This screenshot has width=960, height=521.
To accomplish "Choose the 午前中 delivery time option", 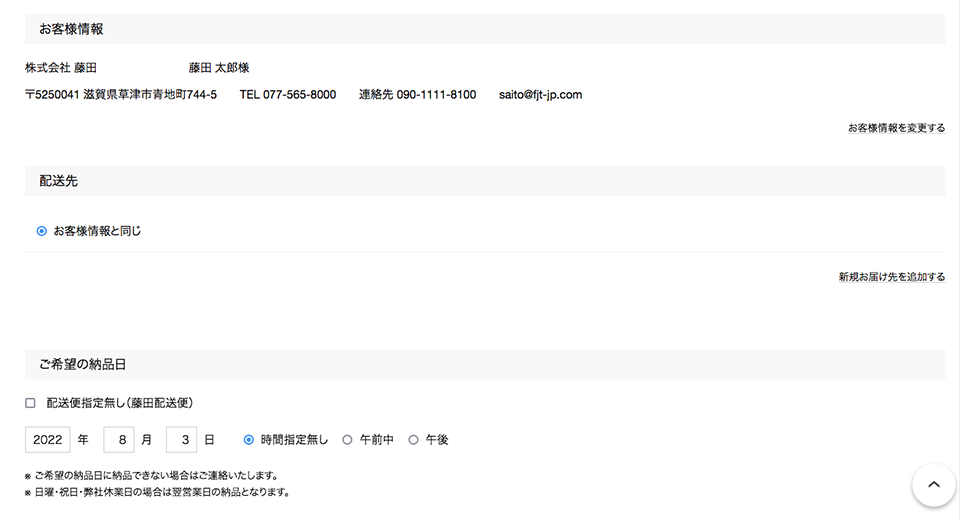I will coord(347,440).
